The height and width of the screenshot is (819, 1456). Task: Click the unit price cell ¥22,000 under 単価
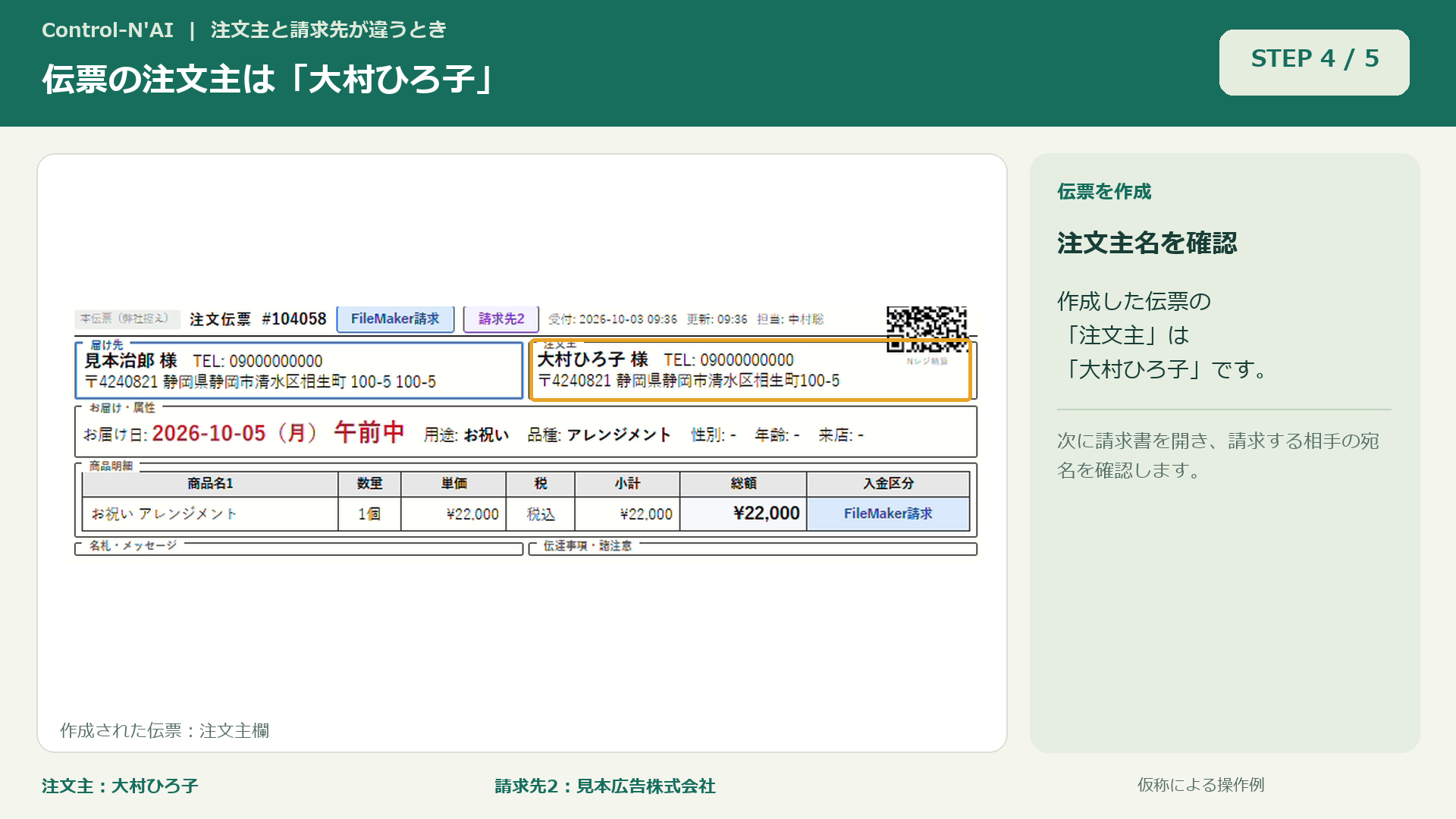click(453, 514)
